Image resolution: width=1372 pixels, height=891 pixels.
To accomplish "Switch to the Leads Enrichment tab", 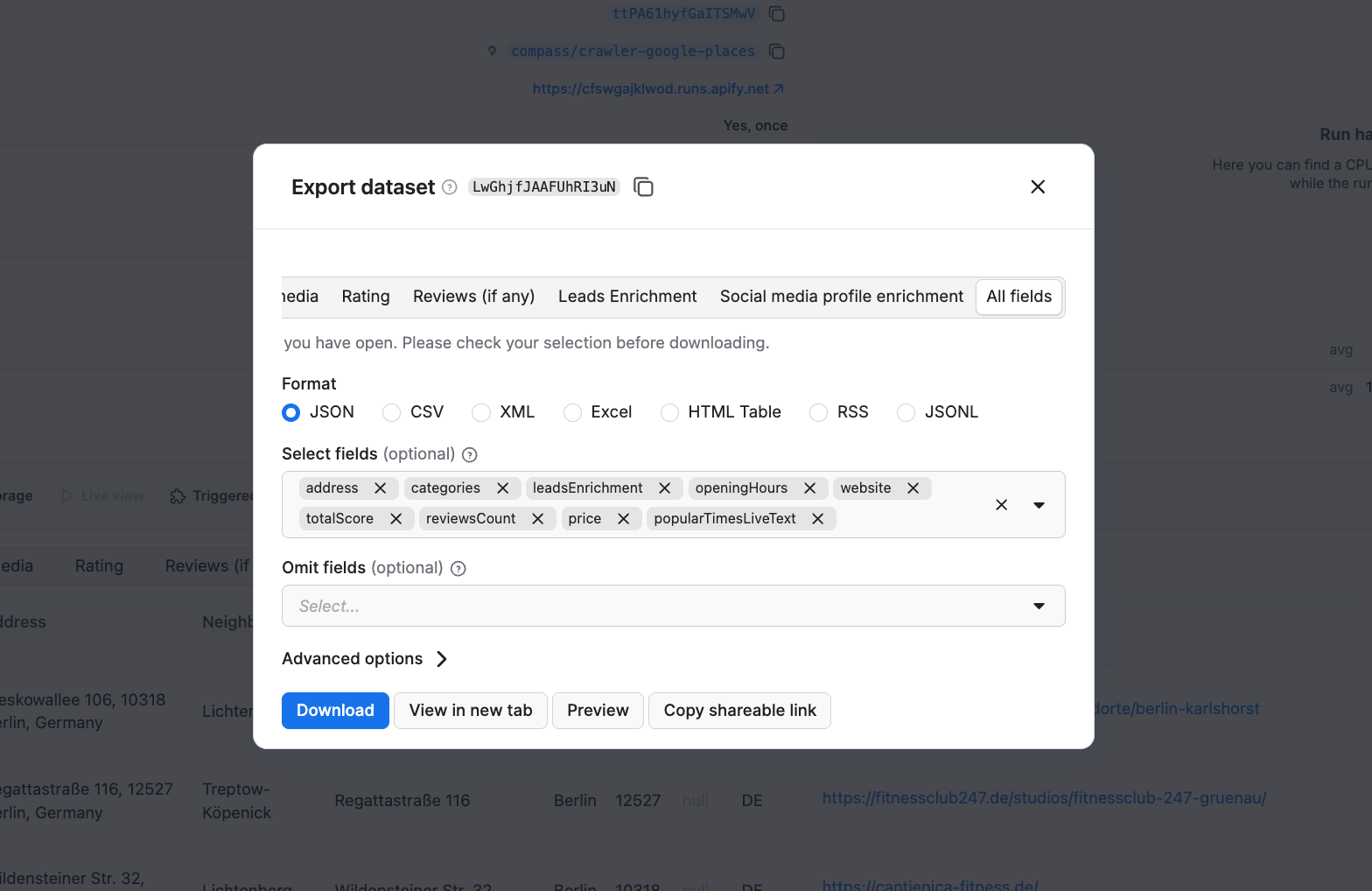I will (x=627, y=297).
